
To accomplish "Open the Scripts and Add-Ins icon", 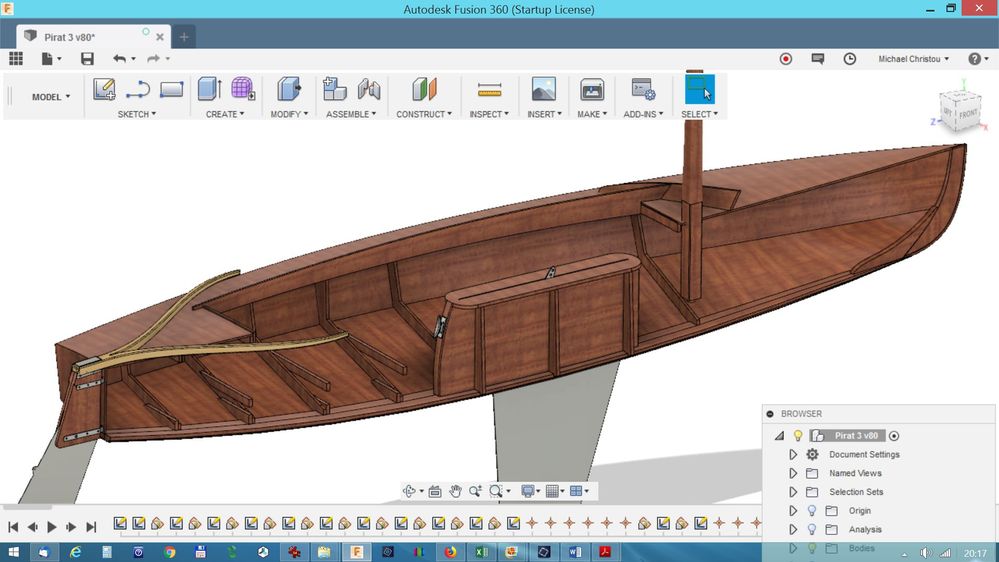I will pyautogui.click(x=643, y=89).
